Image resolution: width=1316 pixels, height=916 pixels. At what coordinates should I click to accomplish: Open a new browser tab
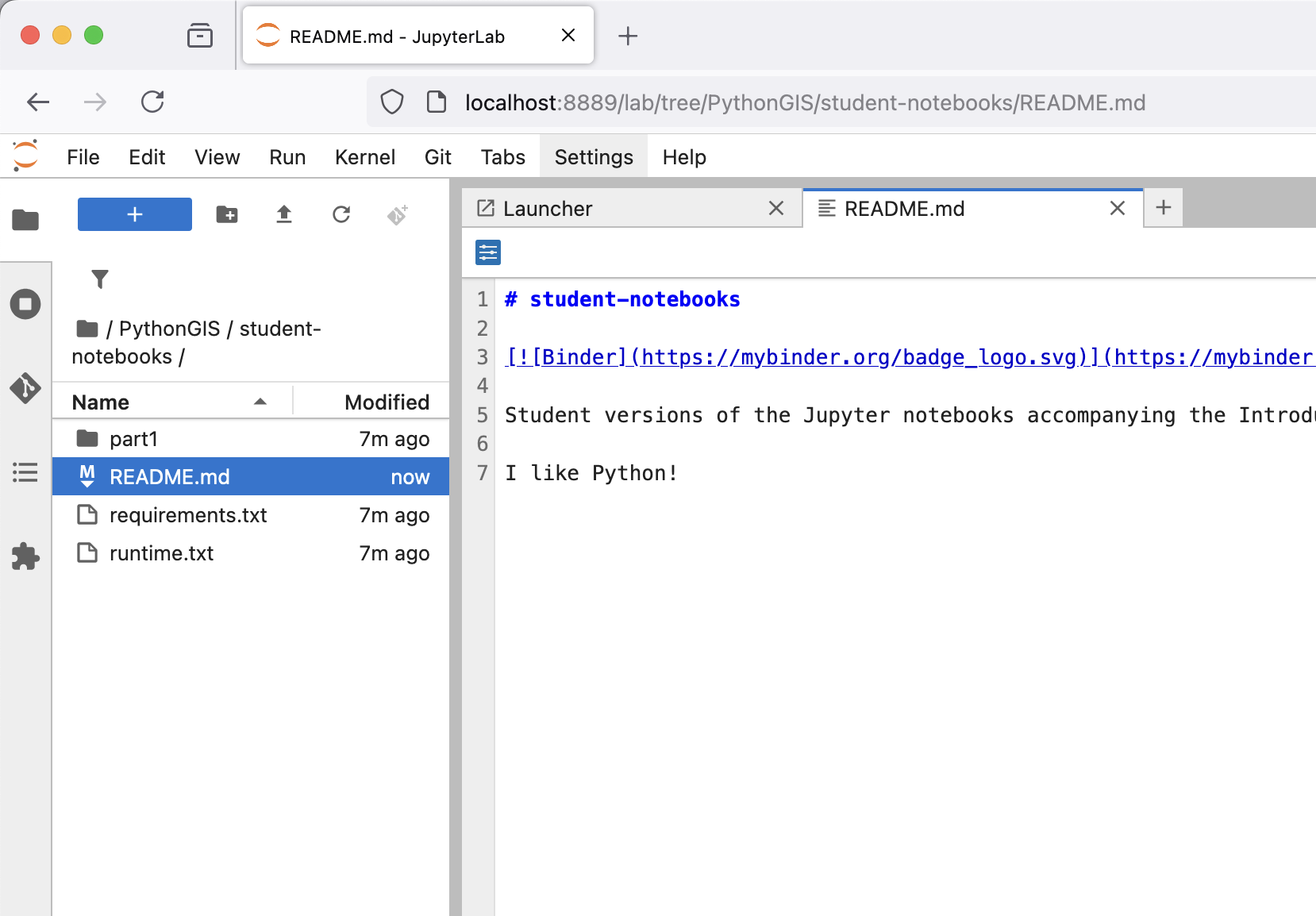[x=628, y=36]
